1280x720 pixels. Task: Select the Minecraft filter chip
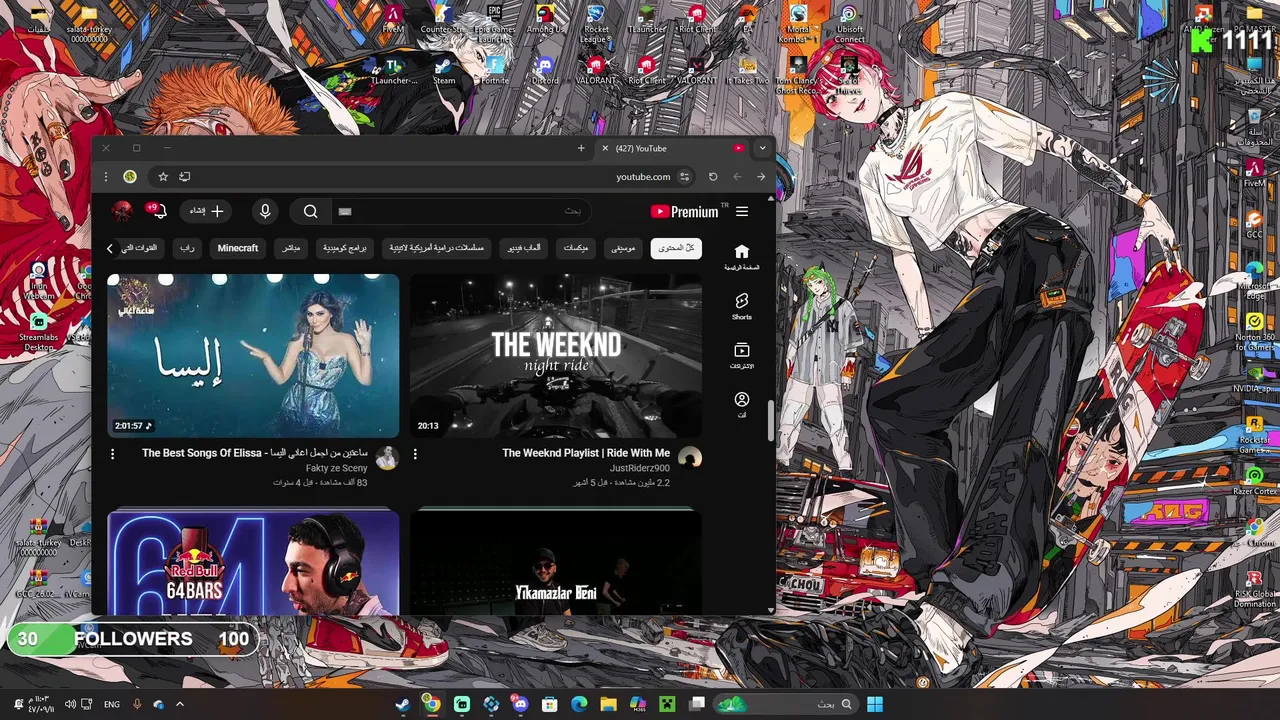click(x=238, y=248)
